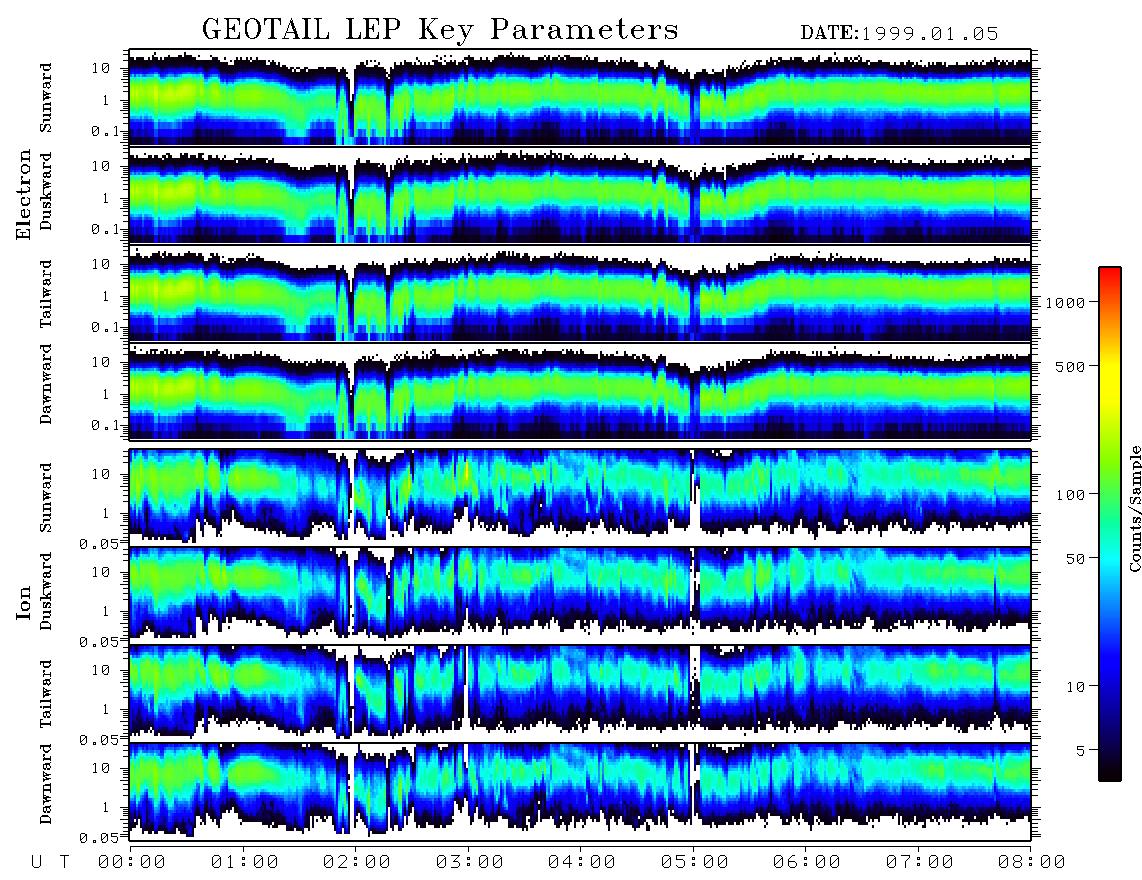Click inside the Ion Duskward spectrogram panel
Screen dimensions: 1142x880
coord(580,595)
